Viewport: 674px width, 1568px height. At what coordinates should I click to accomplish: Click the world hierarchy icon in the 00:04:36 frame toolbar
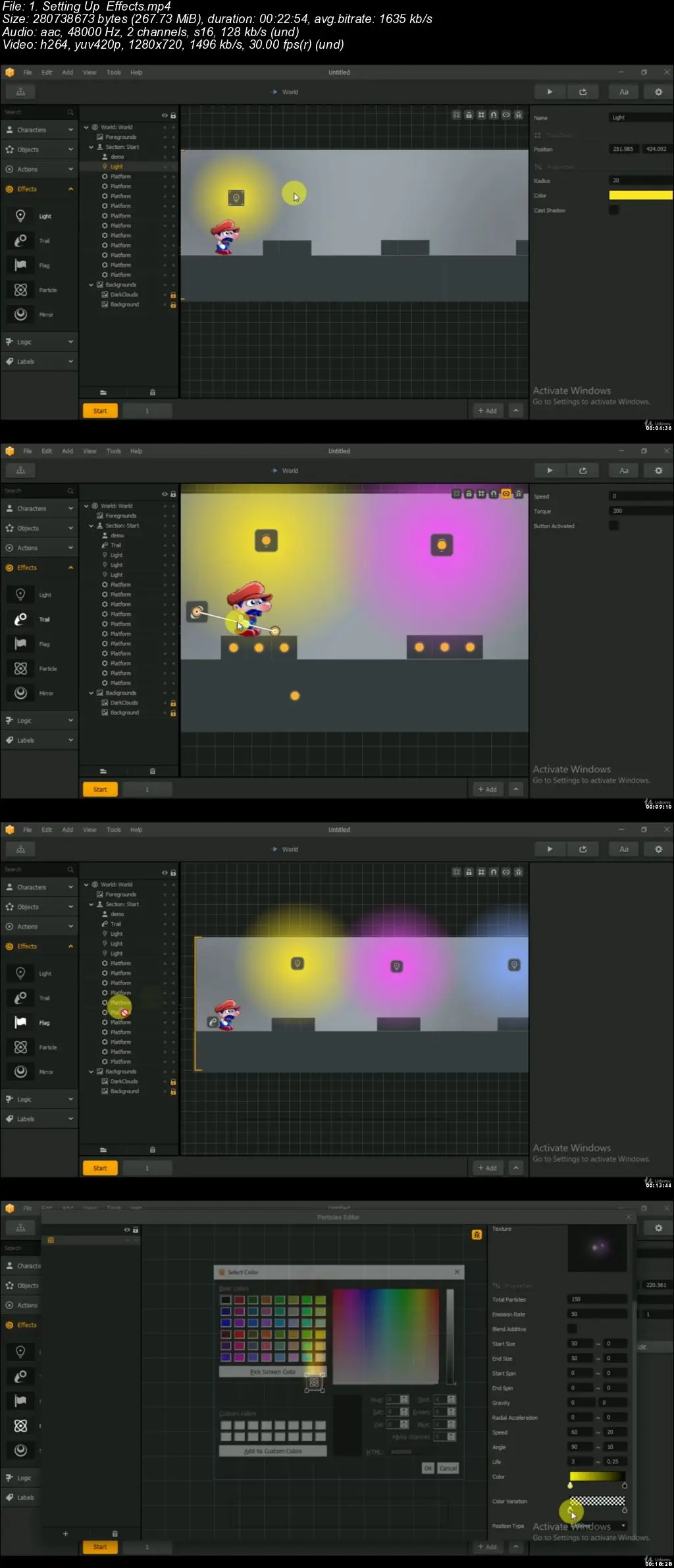20,92
